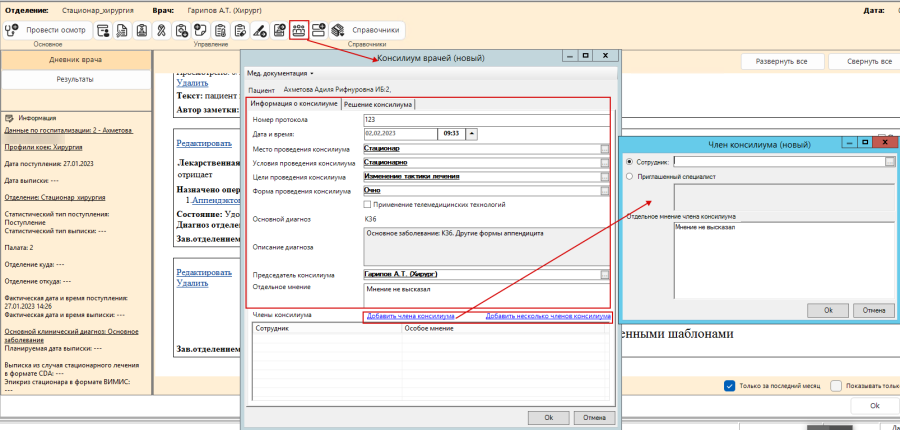Viewport: 900px width, 430px height.
Task: Click Добавить члена консилиума link
Action: coord(410,316)
